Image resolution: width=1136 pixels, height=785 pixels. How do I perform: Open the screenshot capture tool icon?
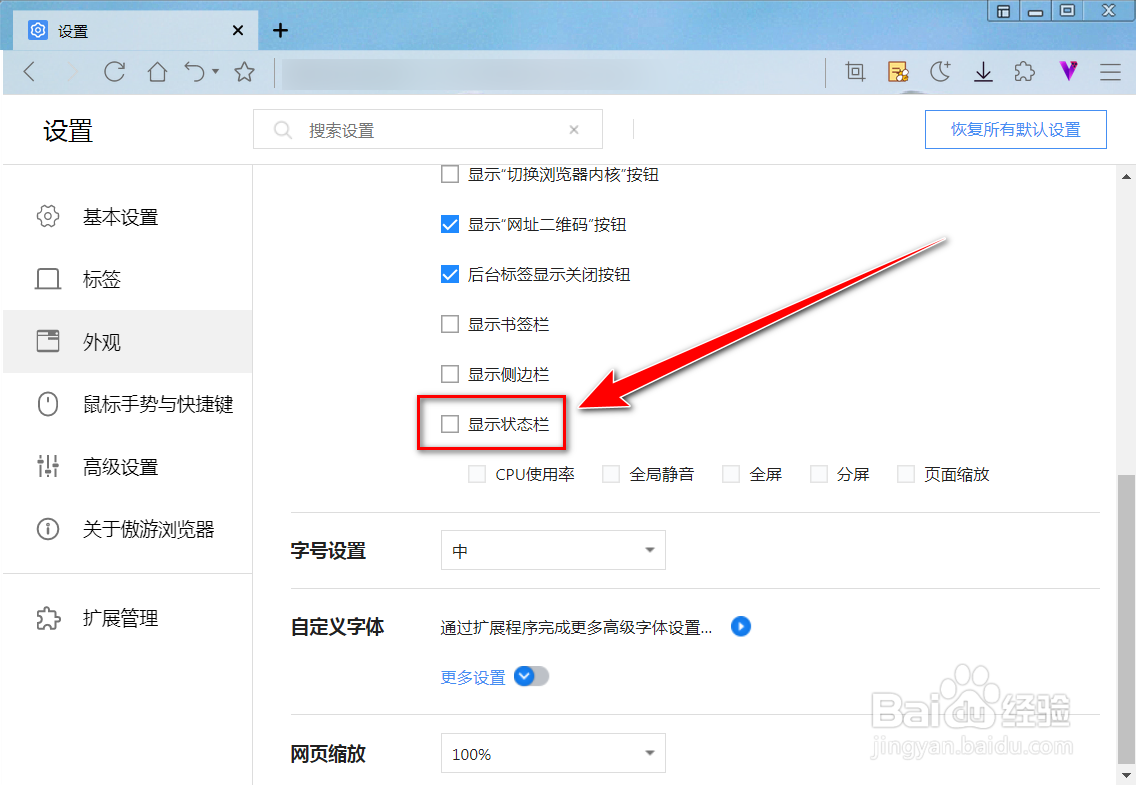(x=854, y=71)
